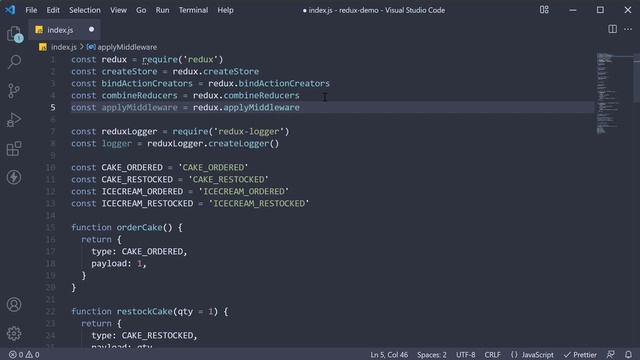This screenshot has height=360, width=640.
Task: Click the restockCake function name
Action: (145, 311)
